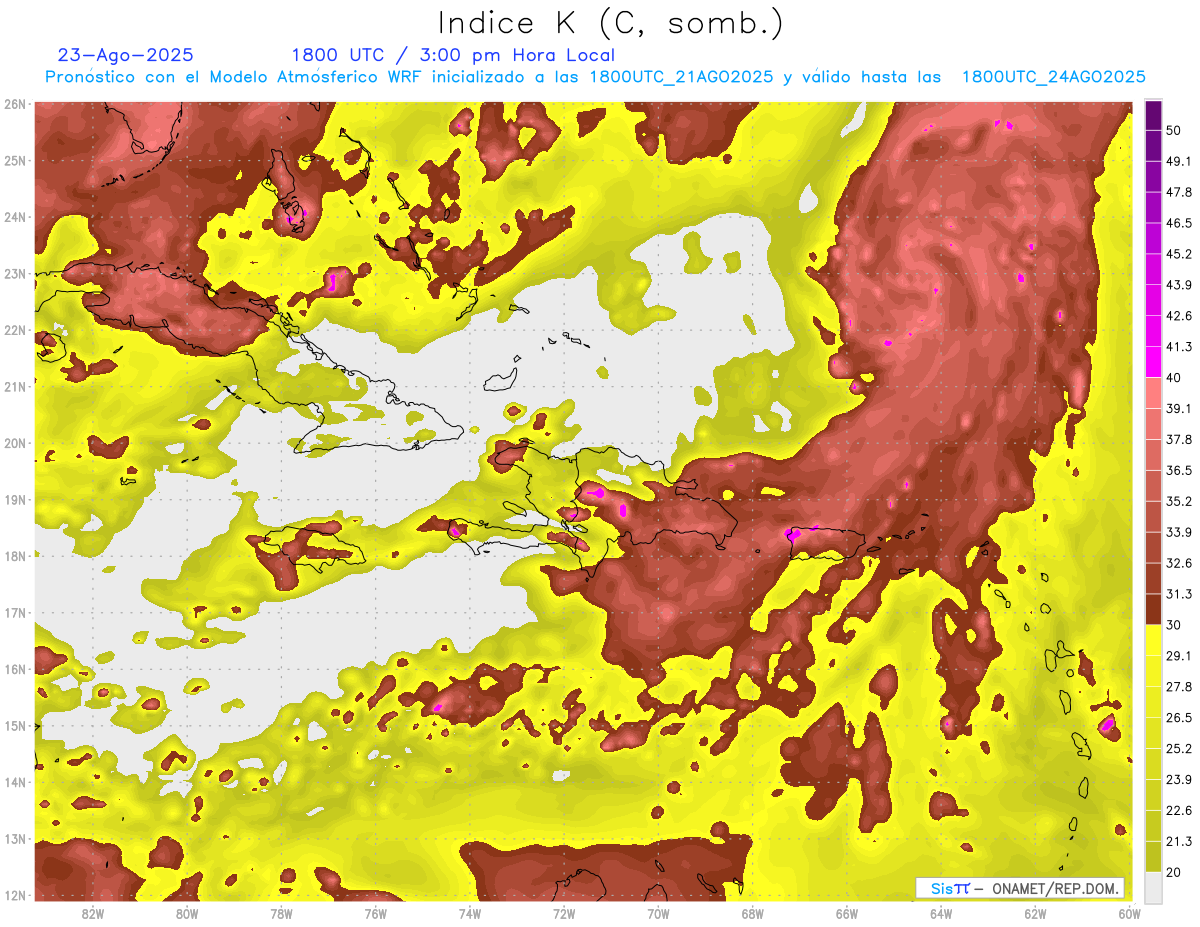1200x927 pixels.
Task: Click the colorbar value '31.3'
Action: 1178,594
